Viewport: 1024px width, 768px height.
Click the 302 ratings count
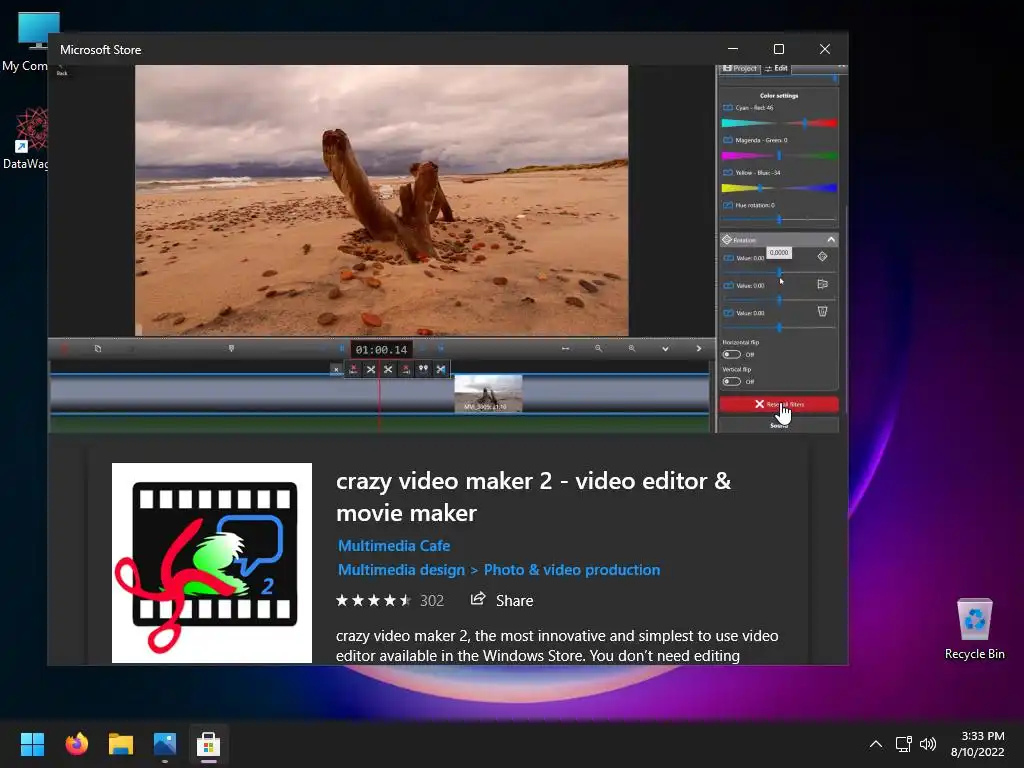(432, 601)
